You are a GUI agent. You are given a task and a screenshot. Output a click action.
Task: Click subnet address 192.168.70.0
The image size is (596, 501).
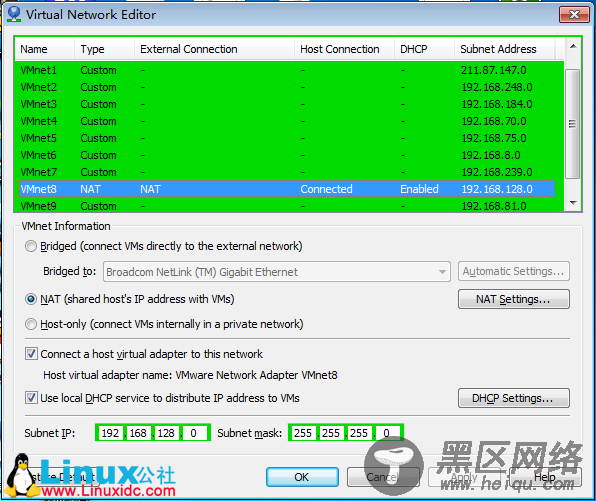tap(494, 121)
